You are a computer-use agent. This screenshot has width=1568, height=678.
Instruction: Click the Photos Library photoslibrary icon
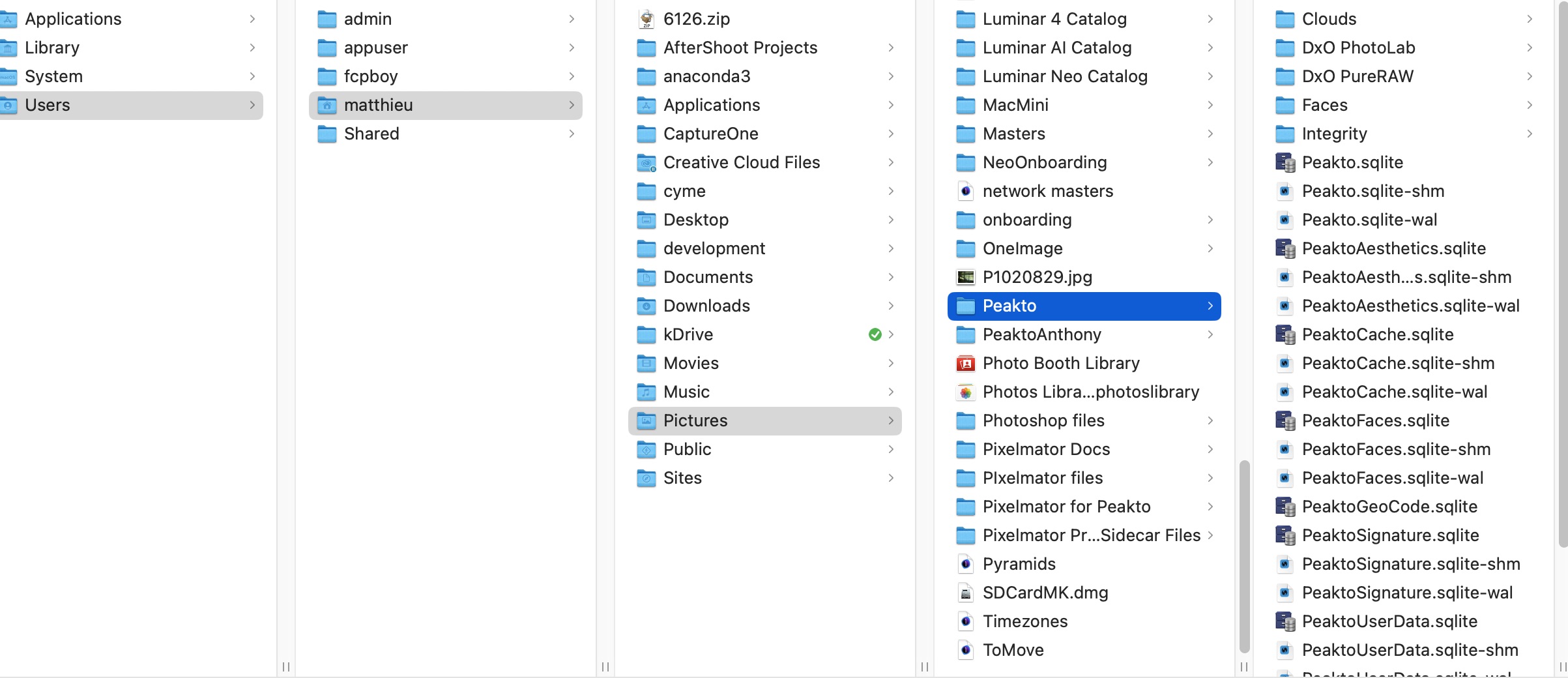pyautogui.click(x=965, y=392)
